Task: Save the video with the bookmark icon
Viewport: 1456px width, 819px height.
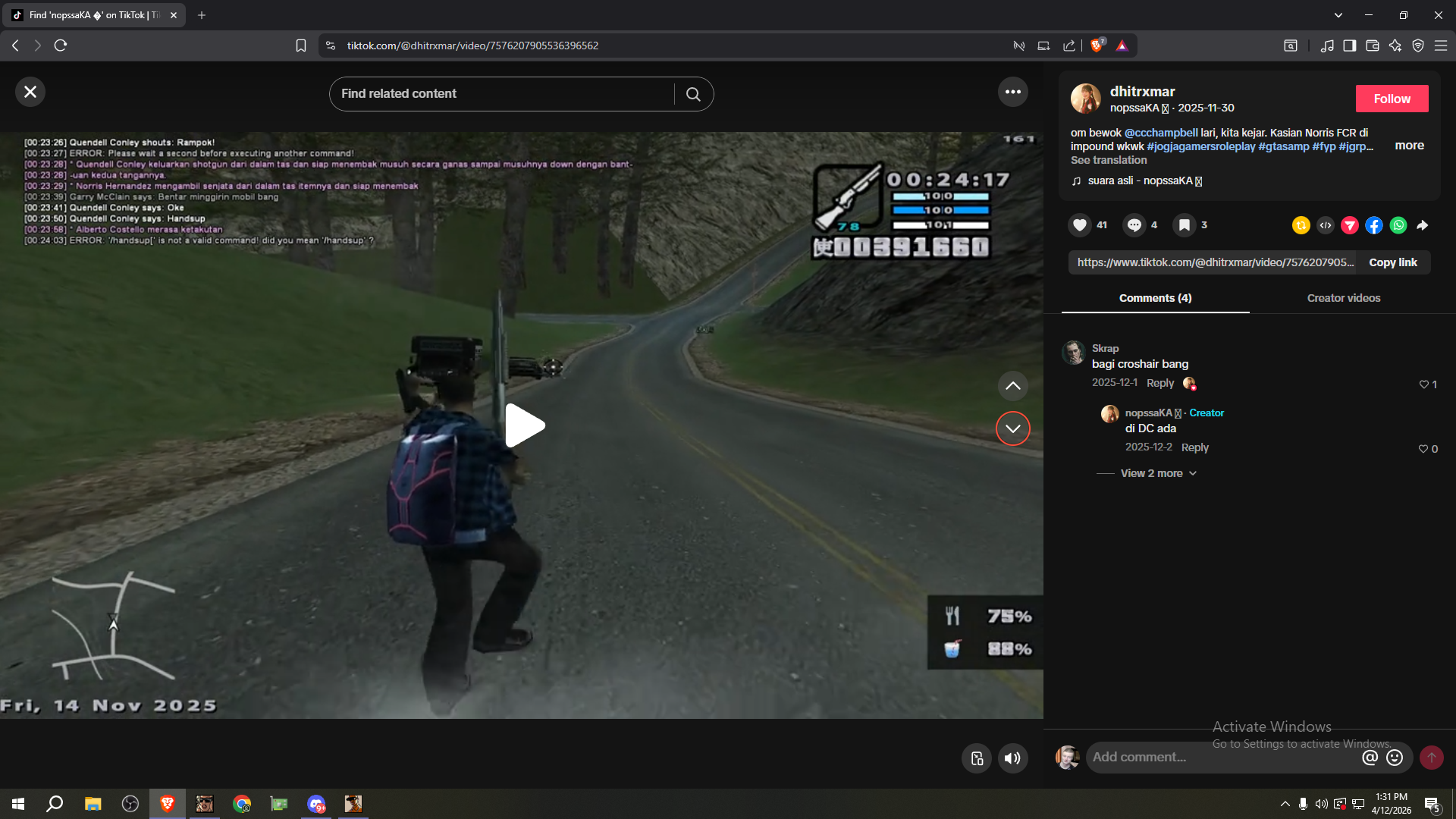Action: tap(1185, 224)
